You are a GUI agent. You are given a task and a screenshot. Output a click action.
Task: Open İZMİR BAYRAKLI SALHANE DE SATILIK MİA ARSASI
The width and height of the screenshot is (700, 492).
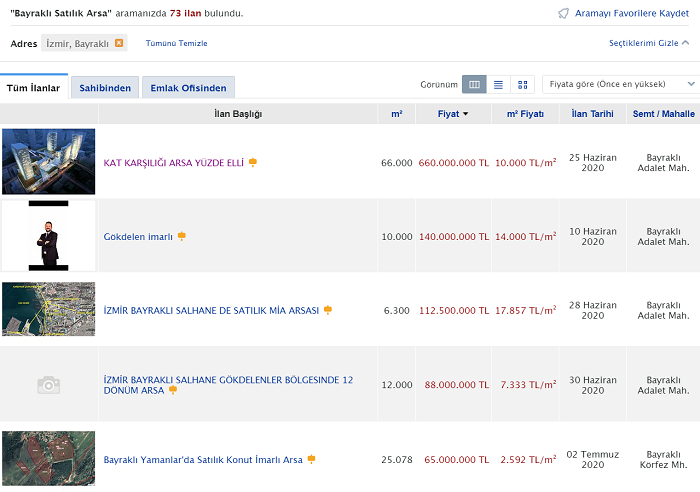click(211, 310)
